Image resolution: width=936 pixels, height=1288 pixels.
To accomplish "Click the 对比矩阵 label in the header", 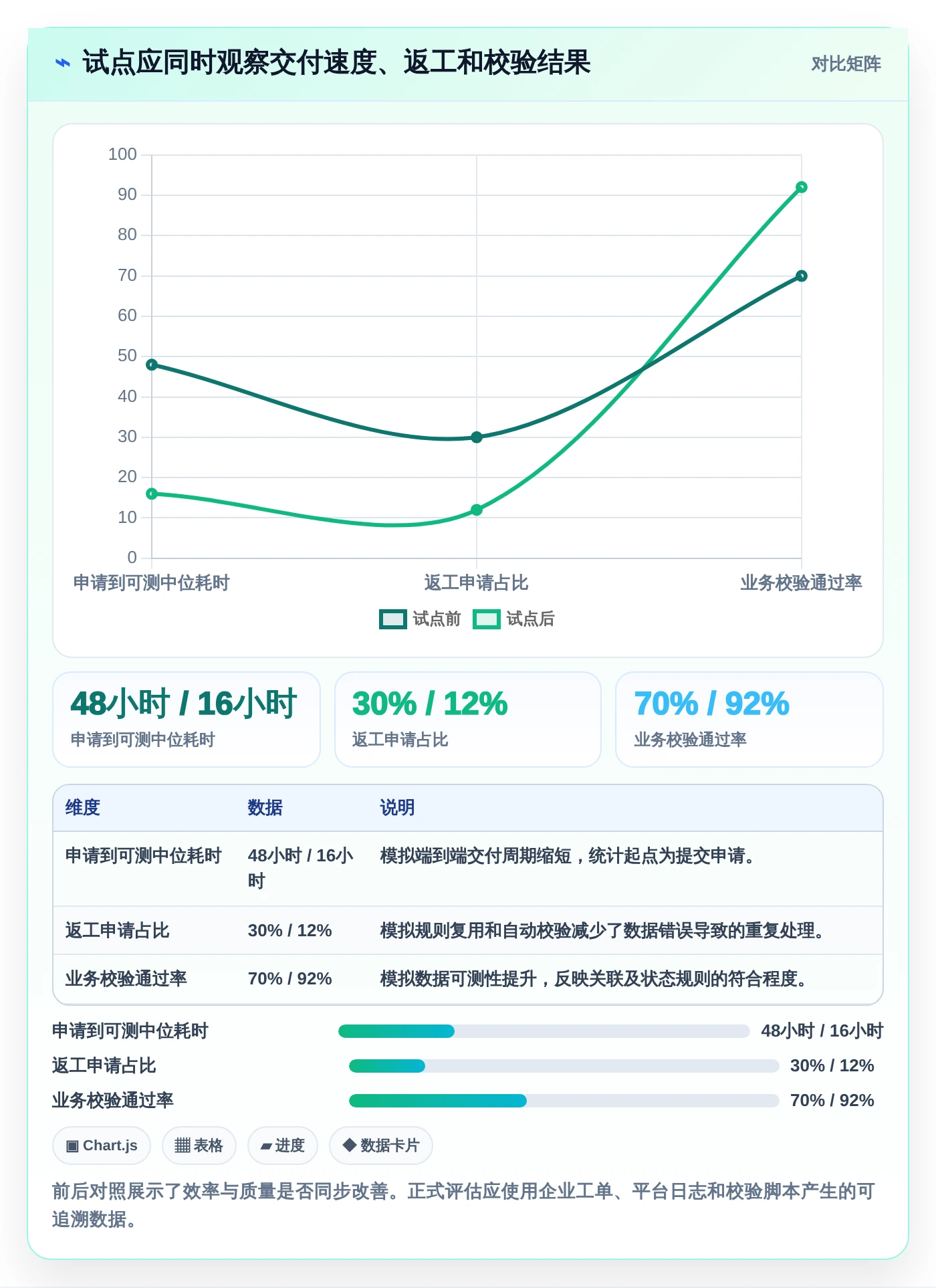I will click(x=846, y=64).
